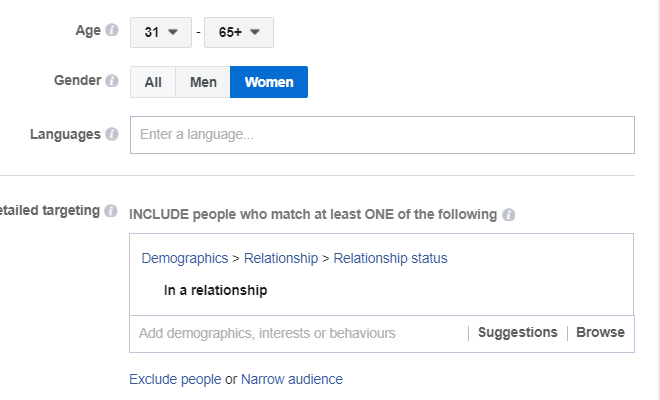Screen dimensions: 660x400
Task: Select the 'In a relationship' targeting entry
Action: click(215, 291)
